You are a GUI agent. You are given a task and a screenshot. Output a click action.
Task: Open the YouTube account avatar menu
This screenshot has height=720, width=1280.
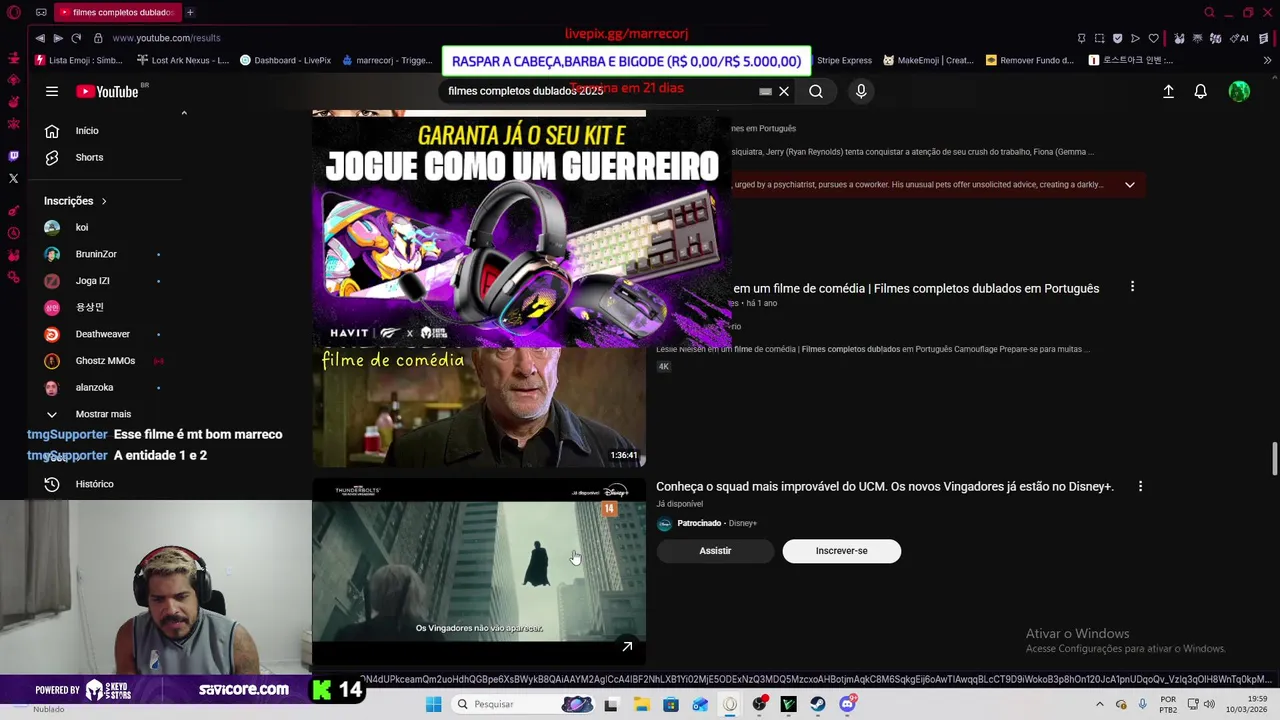[1239, 91]
